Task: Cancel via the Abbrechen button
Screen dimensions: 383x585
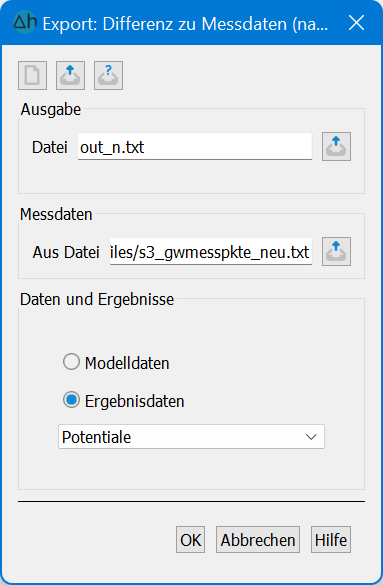Action: click(258, 540)
